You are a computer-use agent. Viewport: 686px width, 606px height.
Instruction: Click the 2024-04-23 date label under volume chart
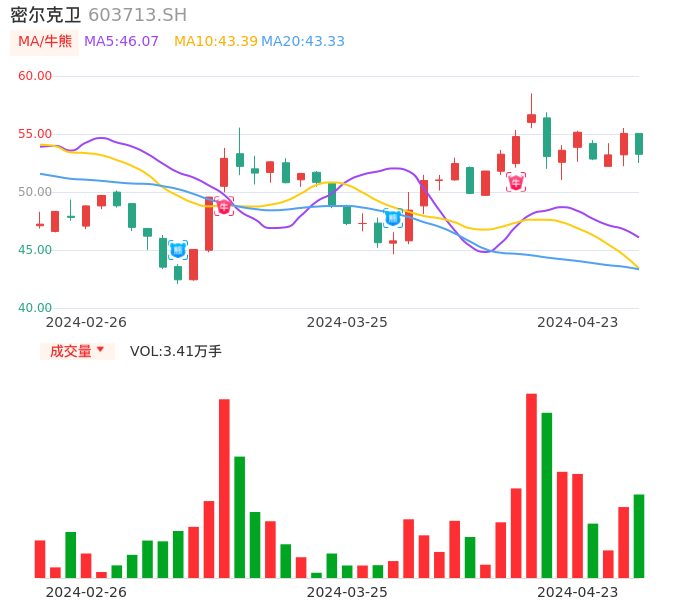pos(578,592)
